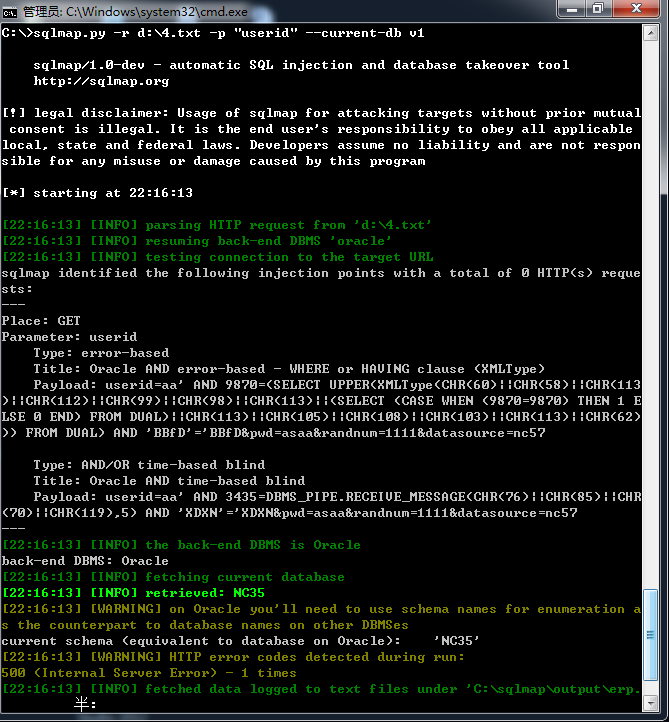Click the 'current schema' result line
The image size is (669, 722).
(x=240, y=641)
